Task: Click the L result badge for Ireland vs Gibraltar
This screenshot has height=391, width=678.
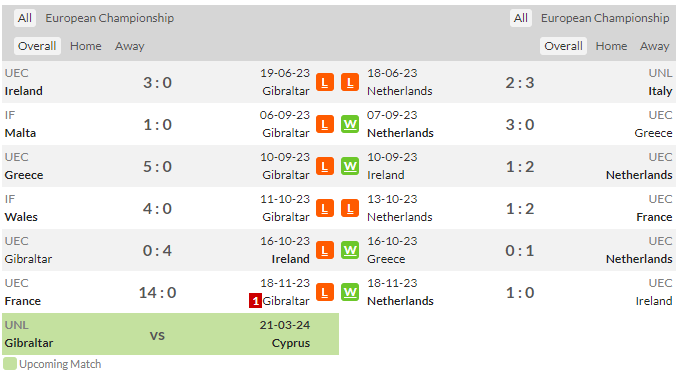Action: pos(325,82)
